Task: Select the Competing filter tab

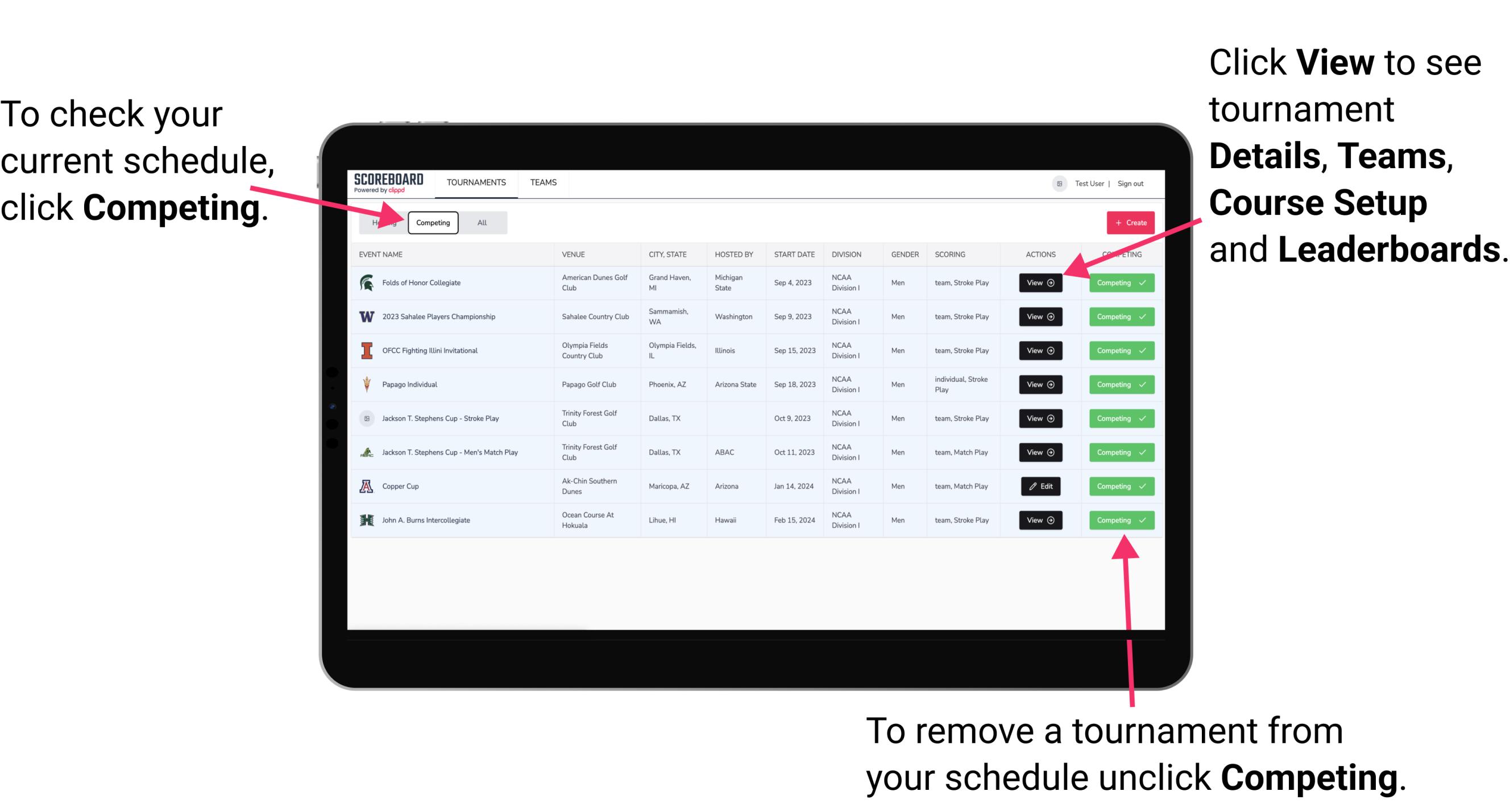Action: pyautogui.click(x=432, y=222)
